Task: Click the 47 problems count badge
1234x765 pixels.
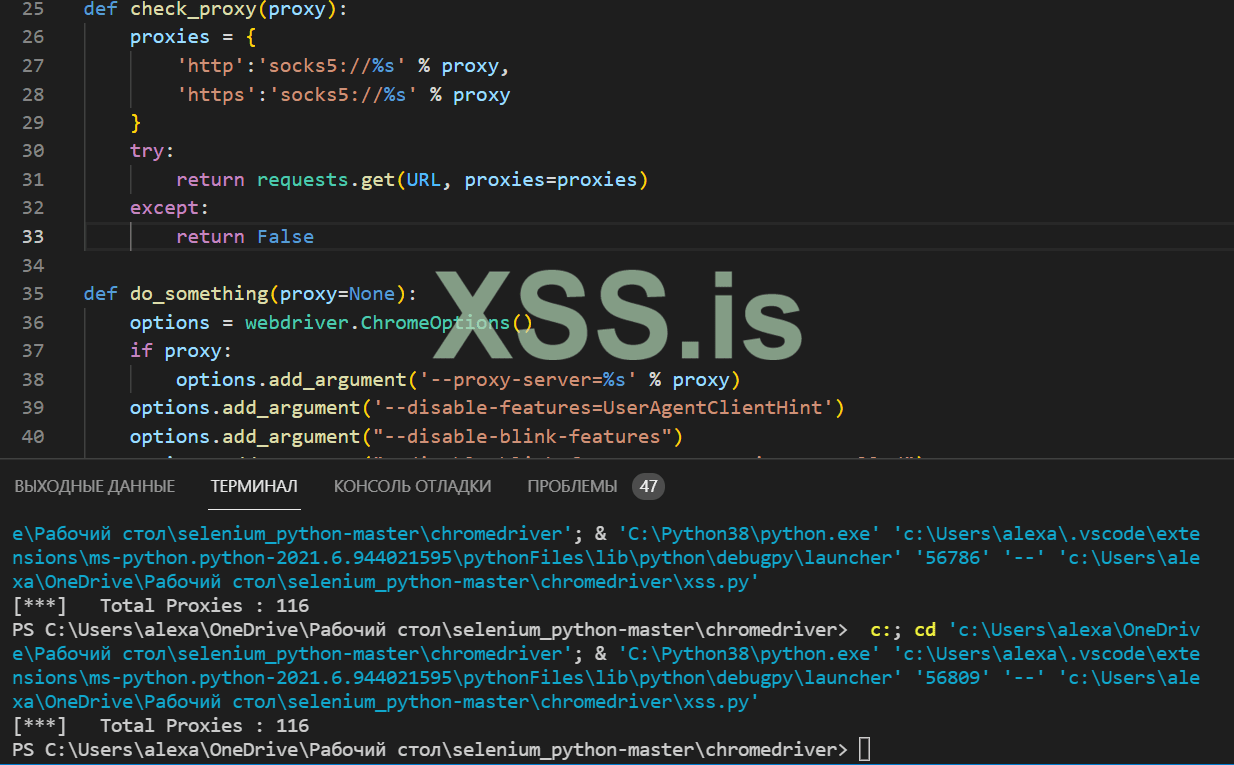Action: coord(648,487)
